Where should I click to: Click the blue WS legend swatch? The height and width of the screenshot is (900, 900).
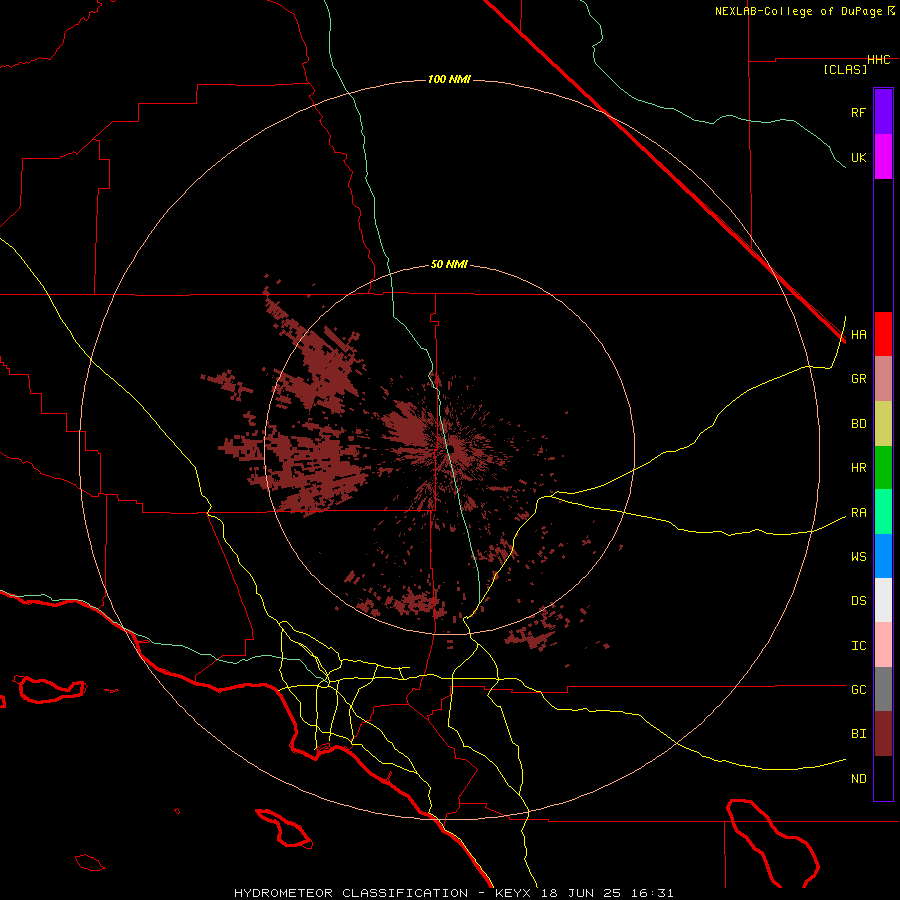883,556
